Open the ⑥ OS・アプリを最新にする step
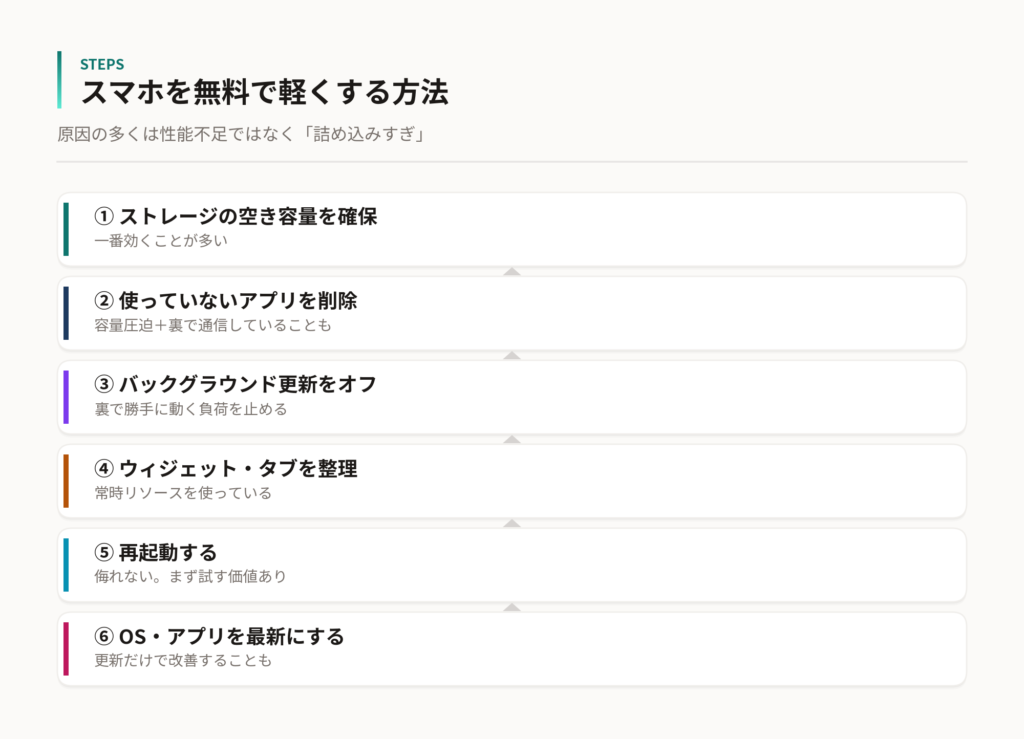The image size is (1024, 739). (x=512, y=649)
